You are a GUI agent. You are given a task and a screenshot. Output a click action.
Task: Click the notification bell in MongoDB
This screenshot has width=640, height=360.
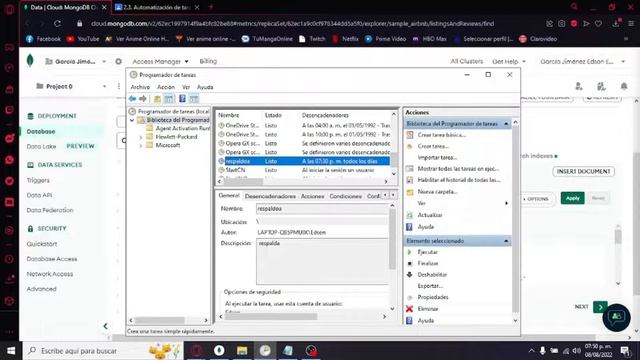click(x=624, y=87)
